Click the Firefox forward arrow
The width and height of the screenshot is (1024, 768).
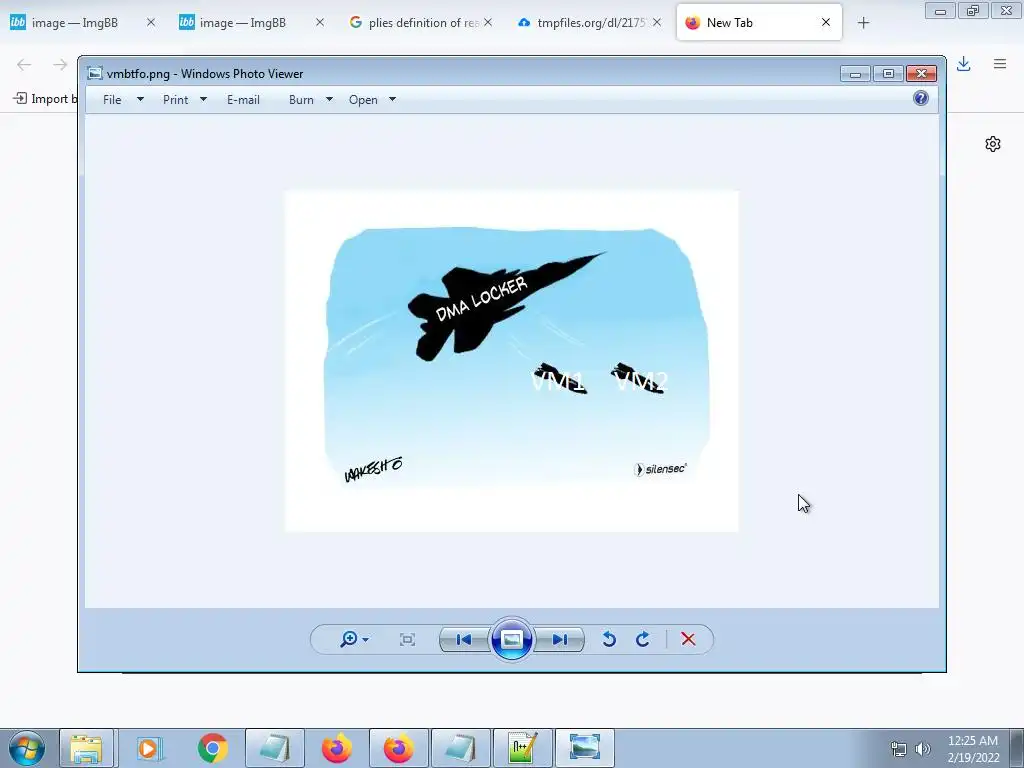[x=60, y=64]
